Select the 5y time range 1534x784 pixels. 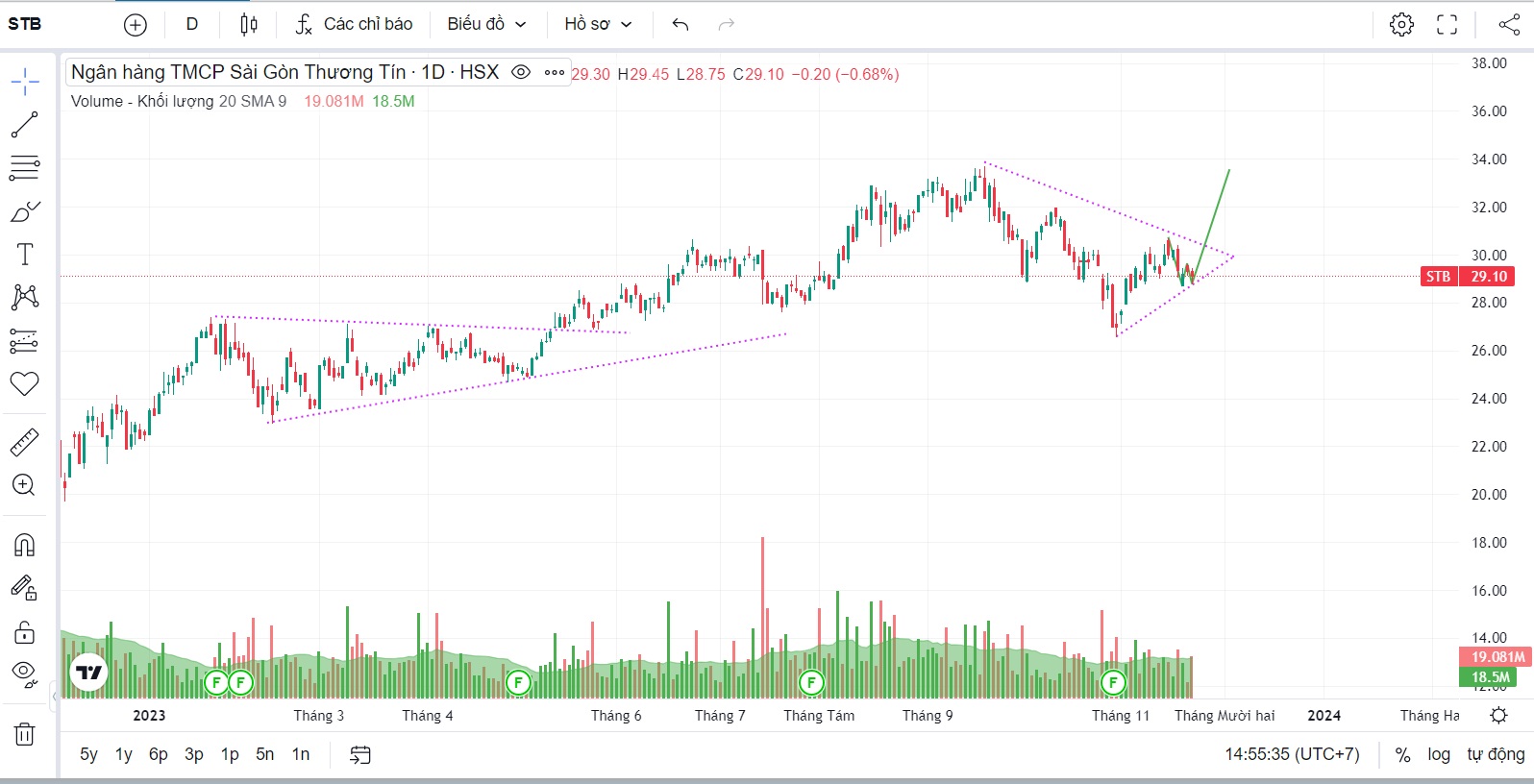(x=88, y=754)
